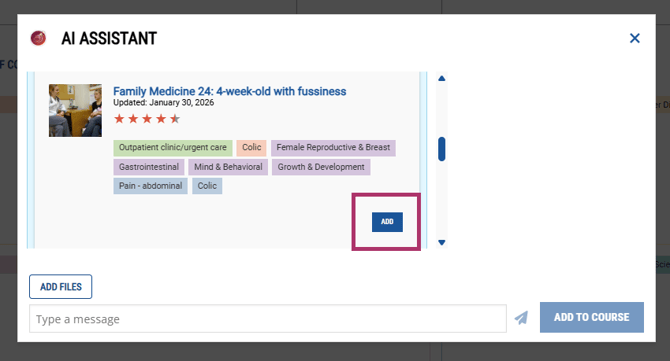Screen dimensions: 670x361
Task: Click the AI Assistant logo icon
Action: pyautogui.click(x=38, y=38)
